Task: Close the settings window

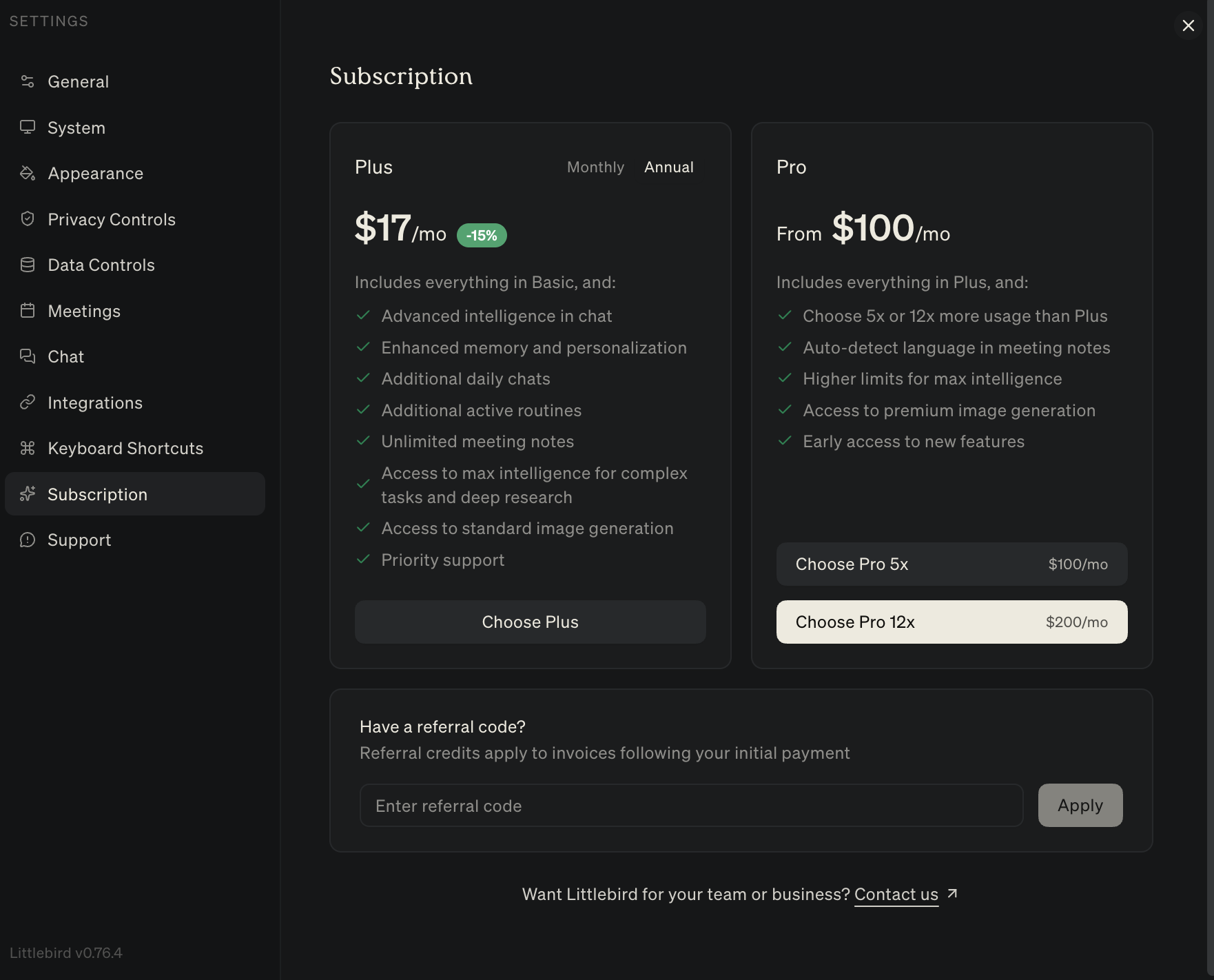Action: pos(1189,25)
